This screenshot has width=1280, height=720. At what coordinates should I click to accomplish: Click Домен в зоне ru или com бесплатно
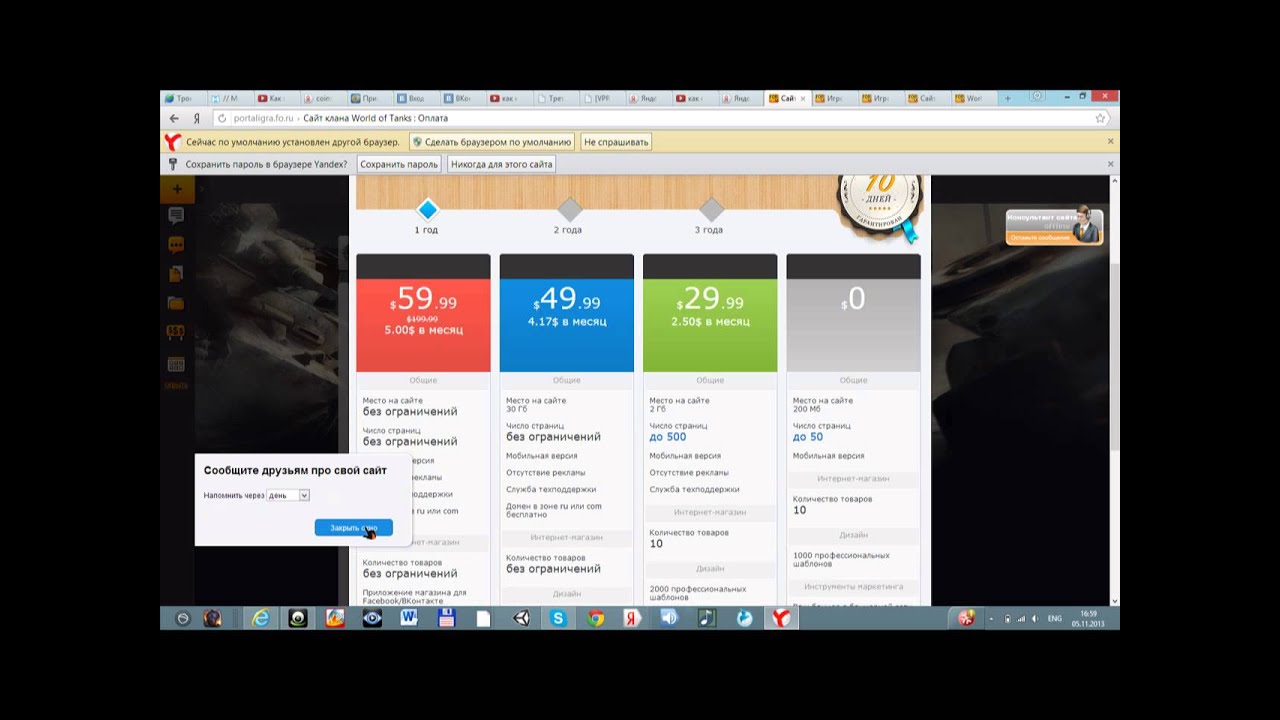coord(554,510)
